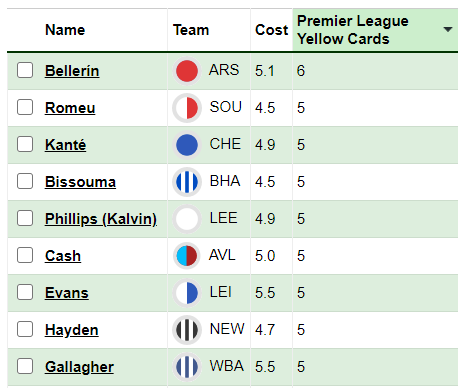The image size is (462, 388).
Task: Click the Leicester half-blue team badge
Action: (x=187, y=293)
